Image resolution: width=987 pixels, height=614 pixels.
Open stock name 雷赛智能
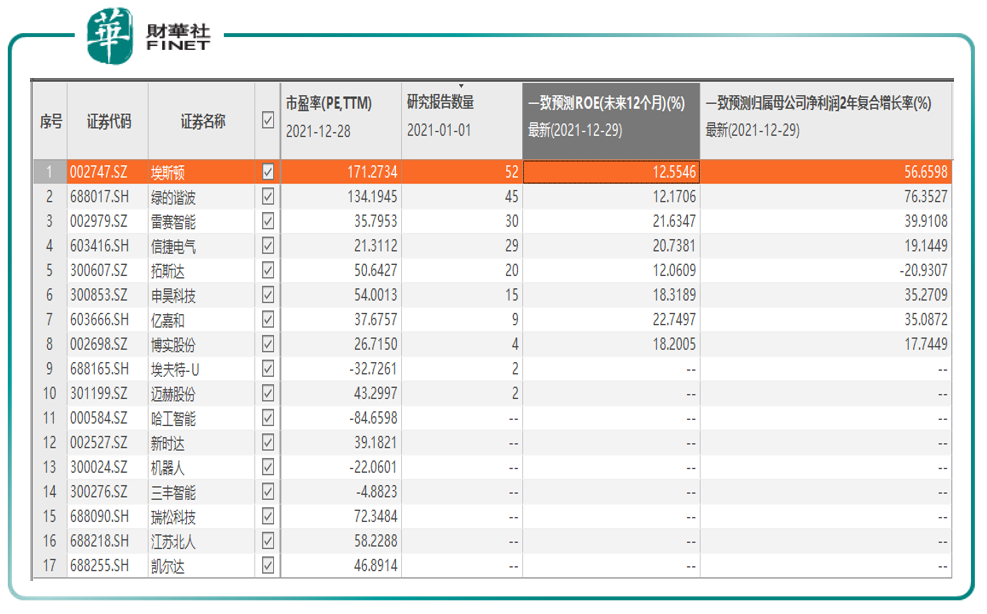173,222
